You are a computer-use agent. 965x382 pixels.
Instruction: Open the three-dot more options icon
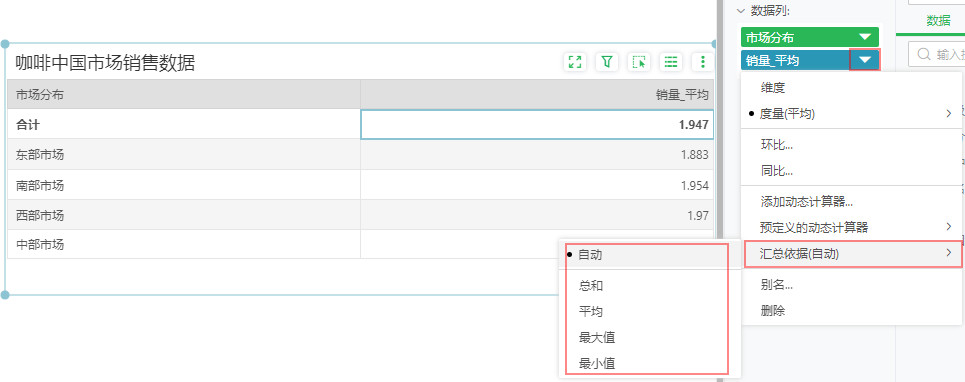click(x=703, y=62)
